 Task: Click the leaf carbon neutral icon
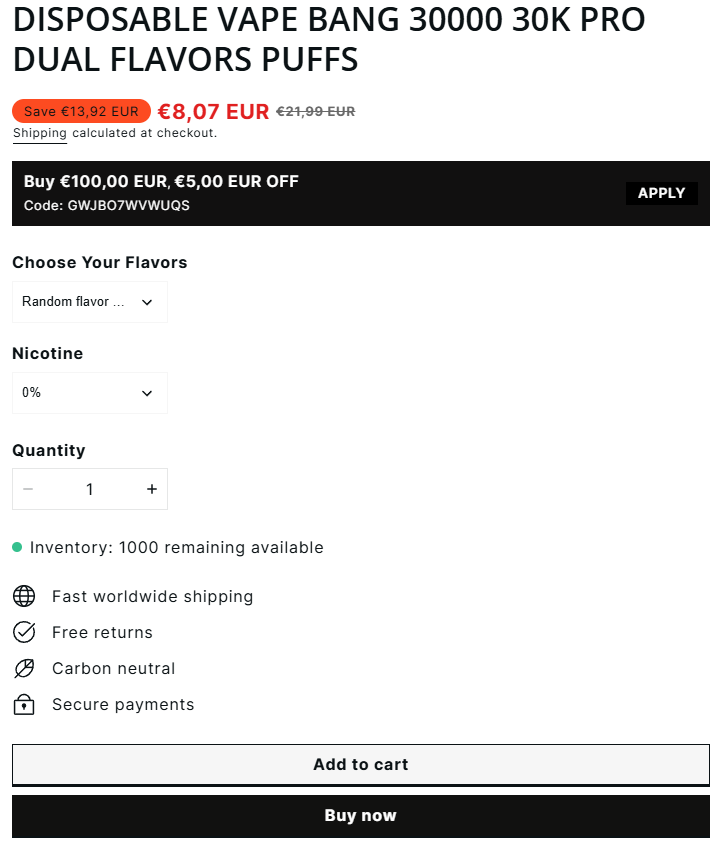point(24,668)
